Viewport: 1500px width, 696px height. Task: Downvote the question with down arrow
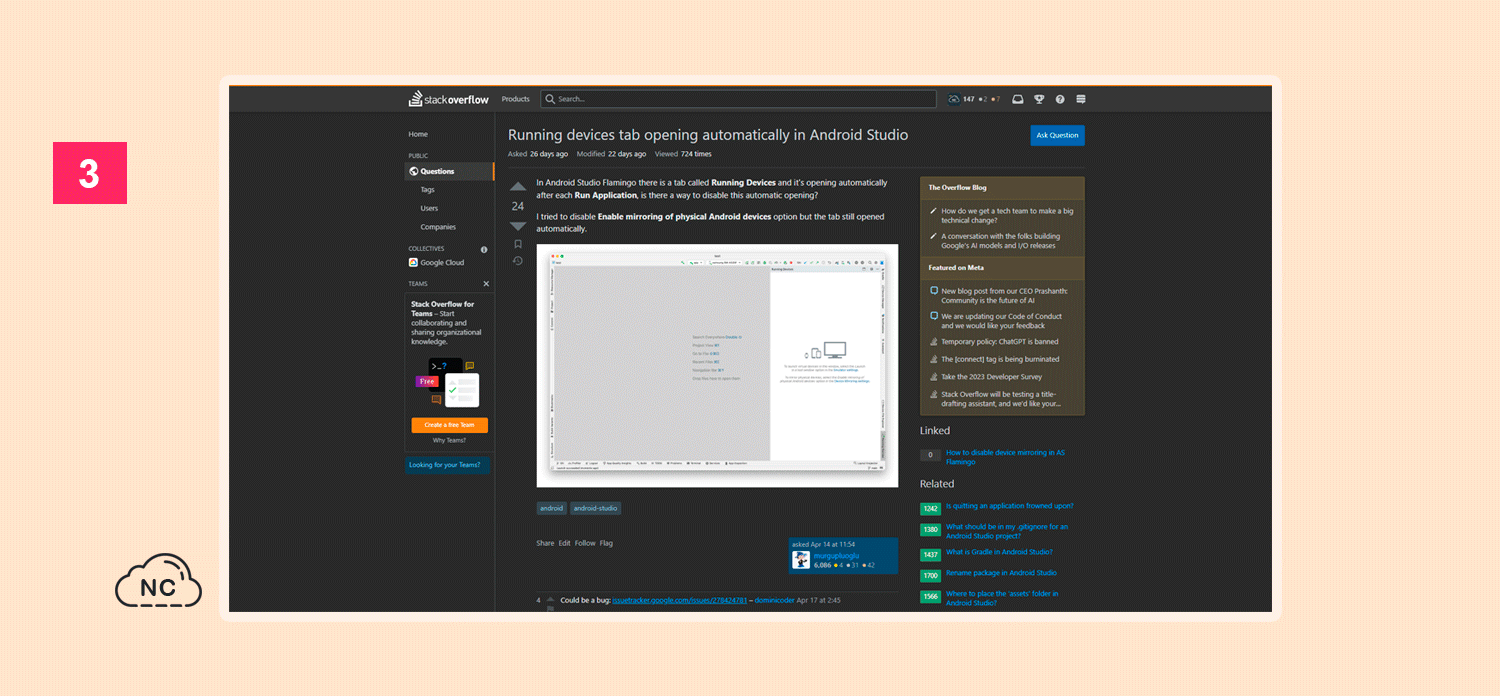[518, 226]
